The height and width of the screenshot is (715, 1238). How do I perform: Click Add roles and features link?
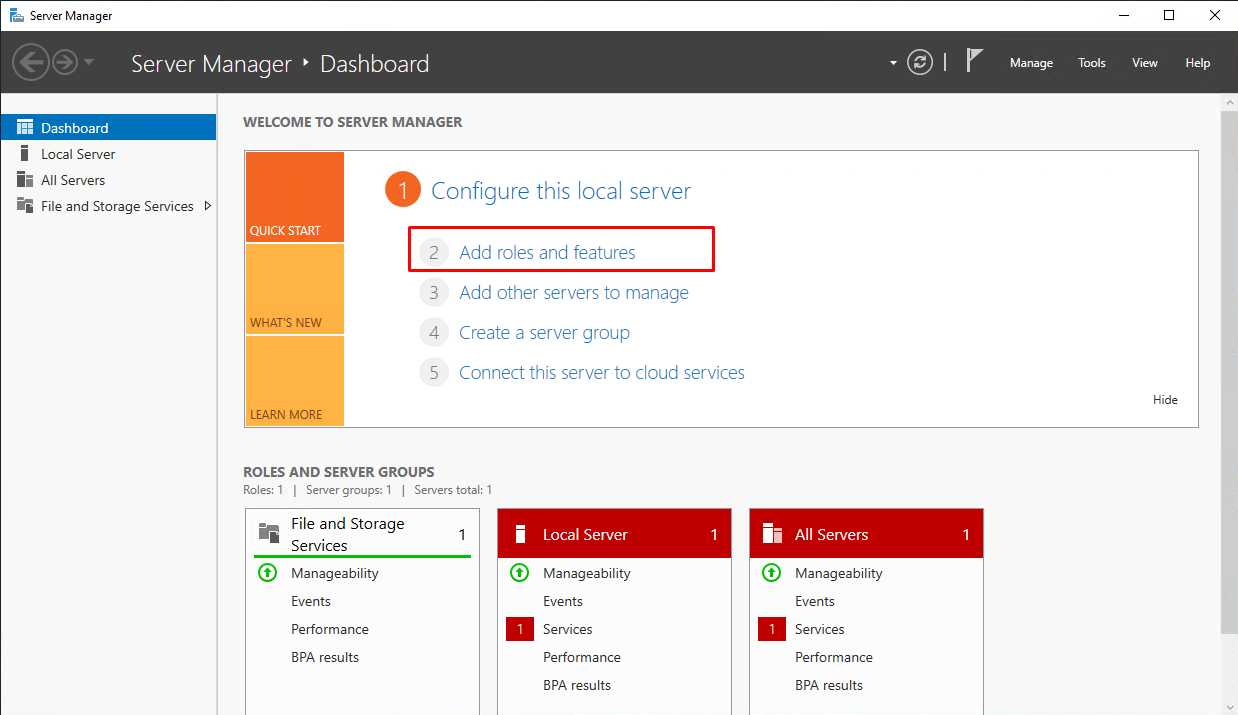click(x=547, y=252)
